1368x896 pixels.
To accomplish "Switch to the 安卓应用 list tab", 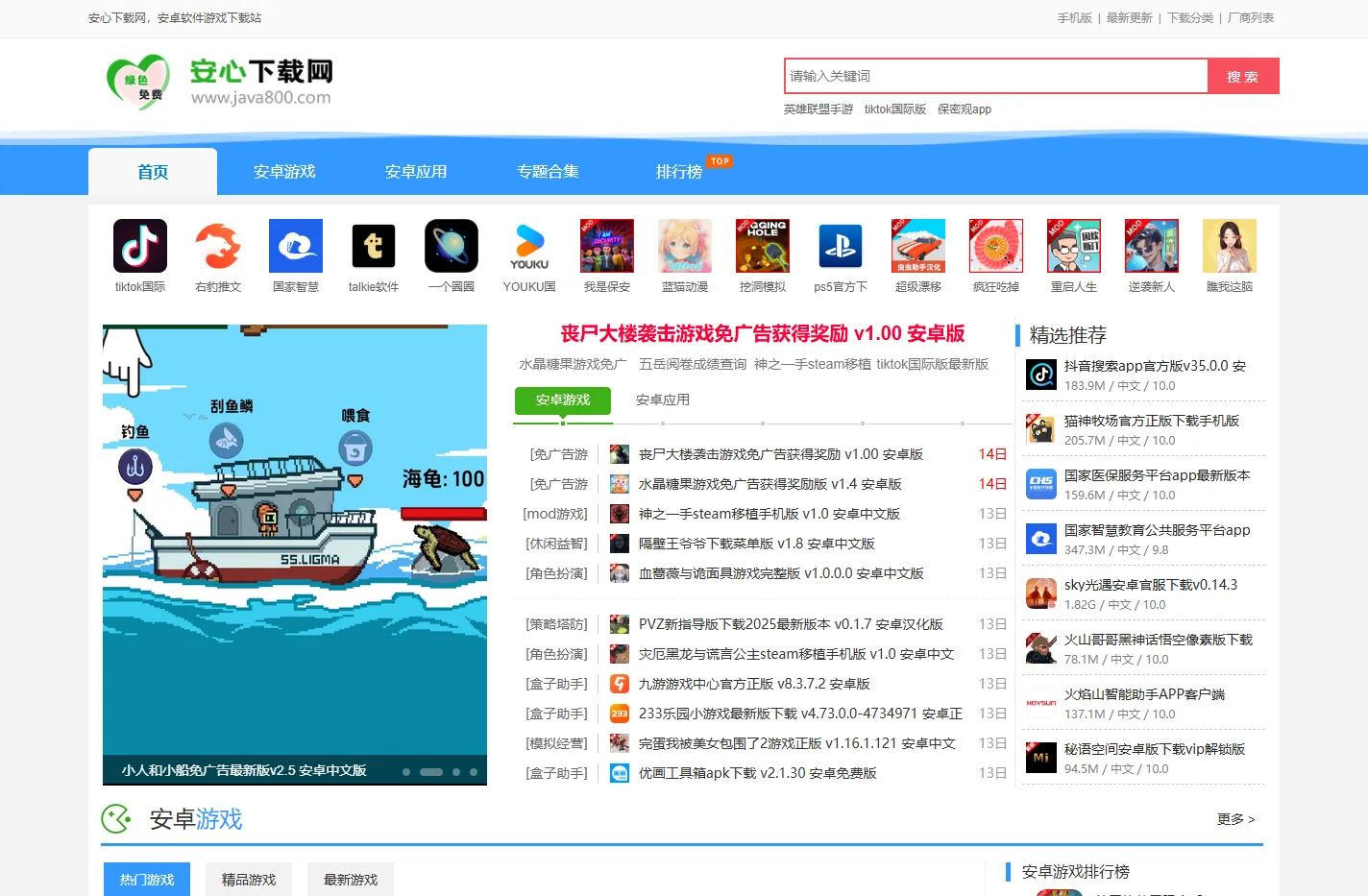I will [x=663, y=400].
